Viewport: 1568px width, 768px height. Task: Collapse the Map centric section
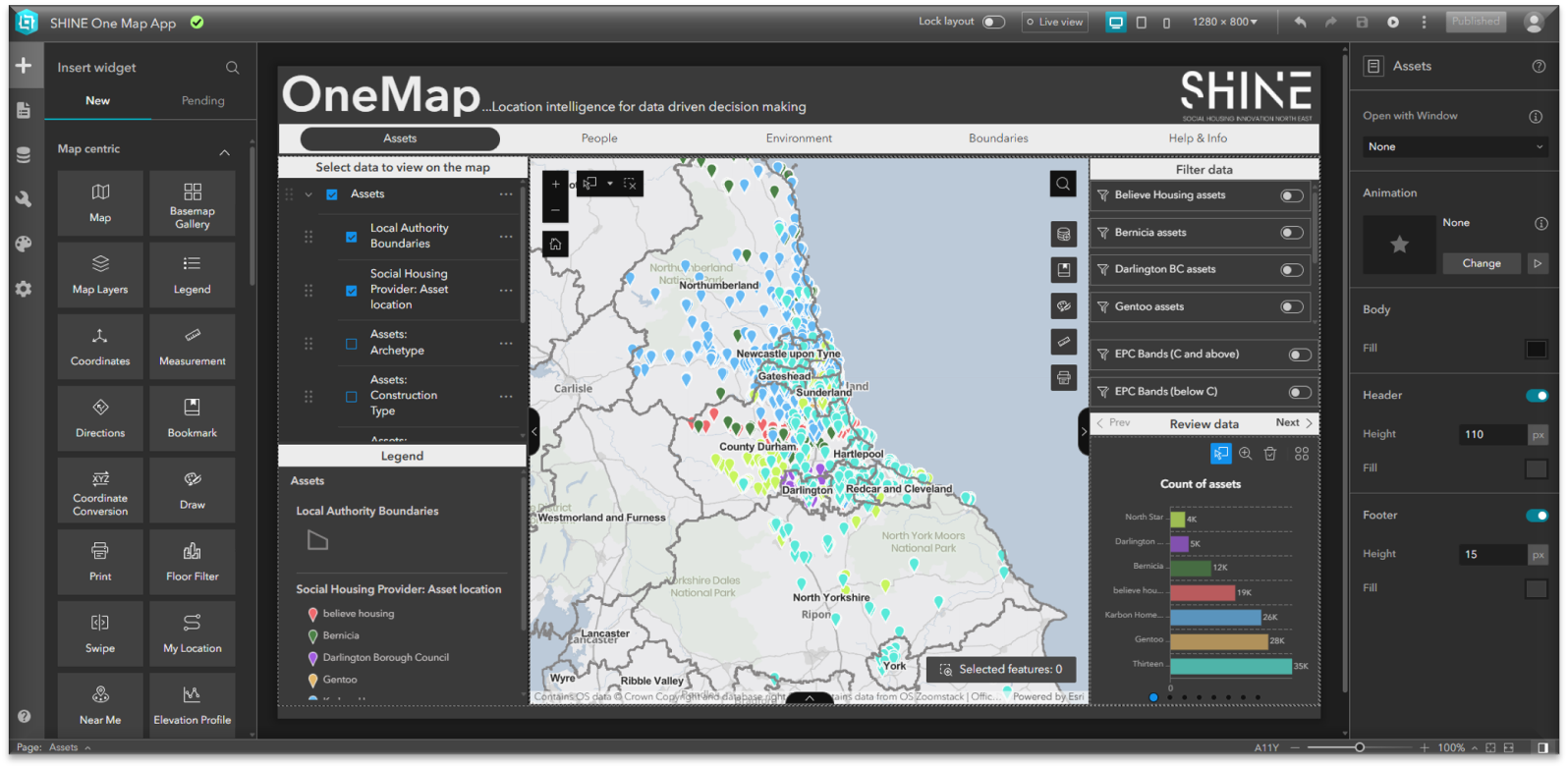[x=224, y=152]
